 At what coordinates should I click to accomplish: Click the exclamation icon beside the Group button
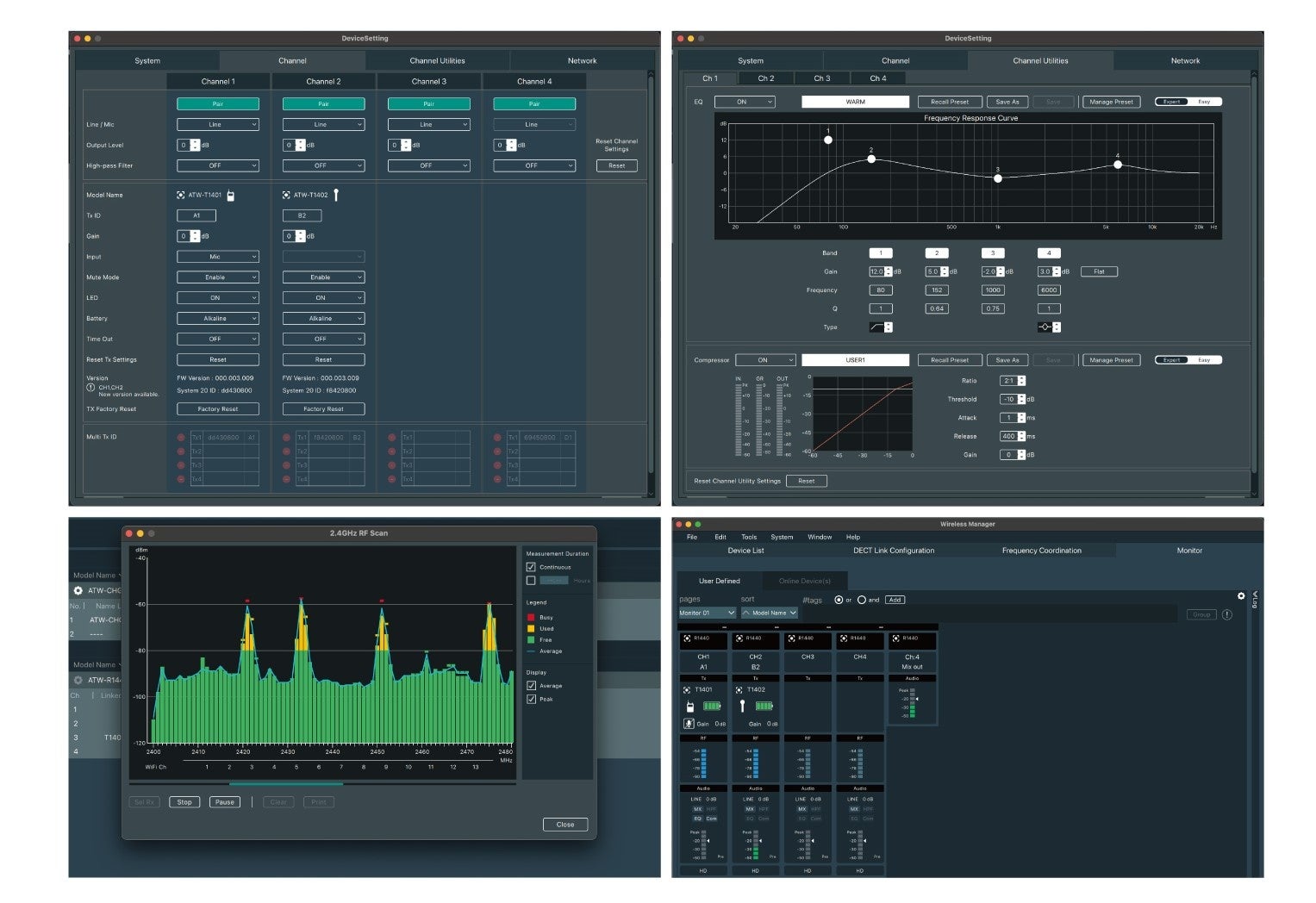coord(1227,614)
